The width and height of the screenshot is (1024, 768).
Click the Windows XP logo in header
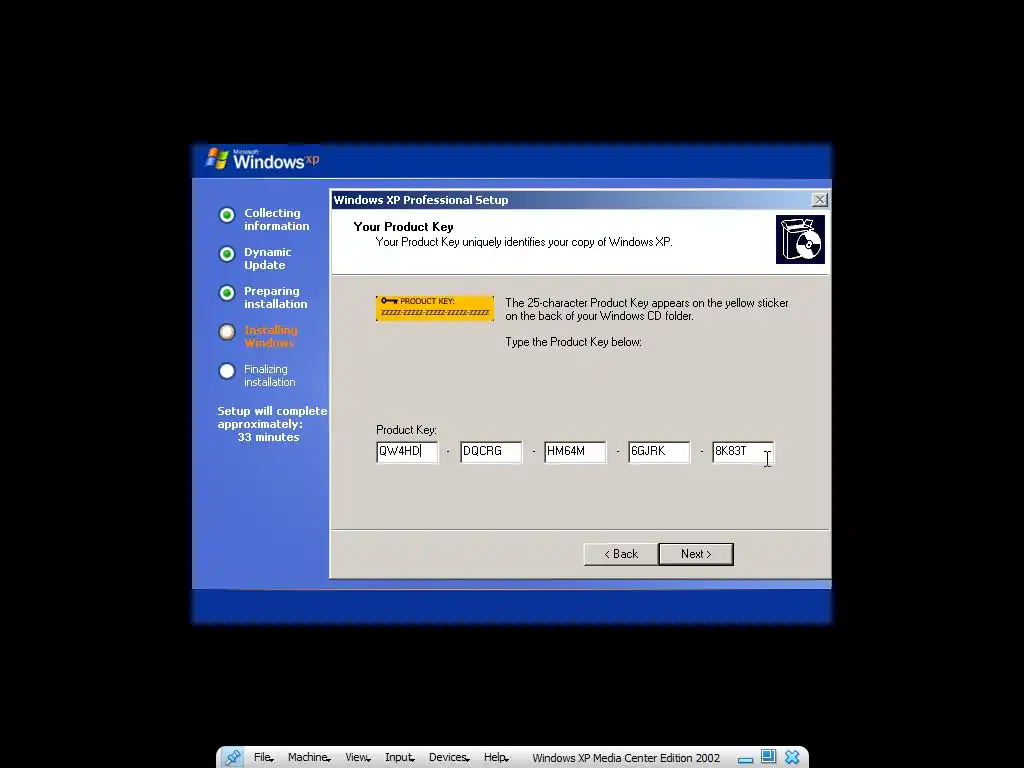tap(263, 159)
